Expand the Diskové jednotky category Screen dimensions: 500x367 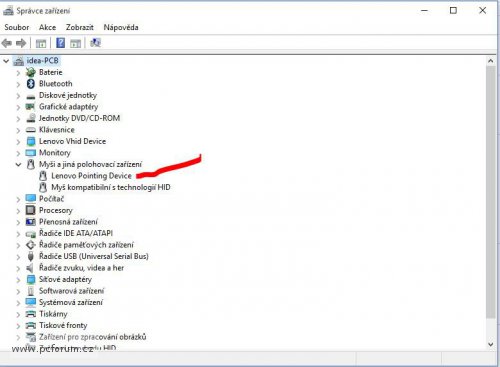[18, 96]
